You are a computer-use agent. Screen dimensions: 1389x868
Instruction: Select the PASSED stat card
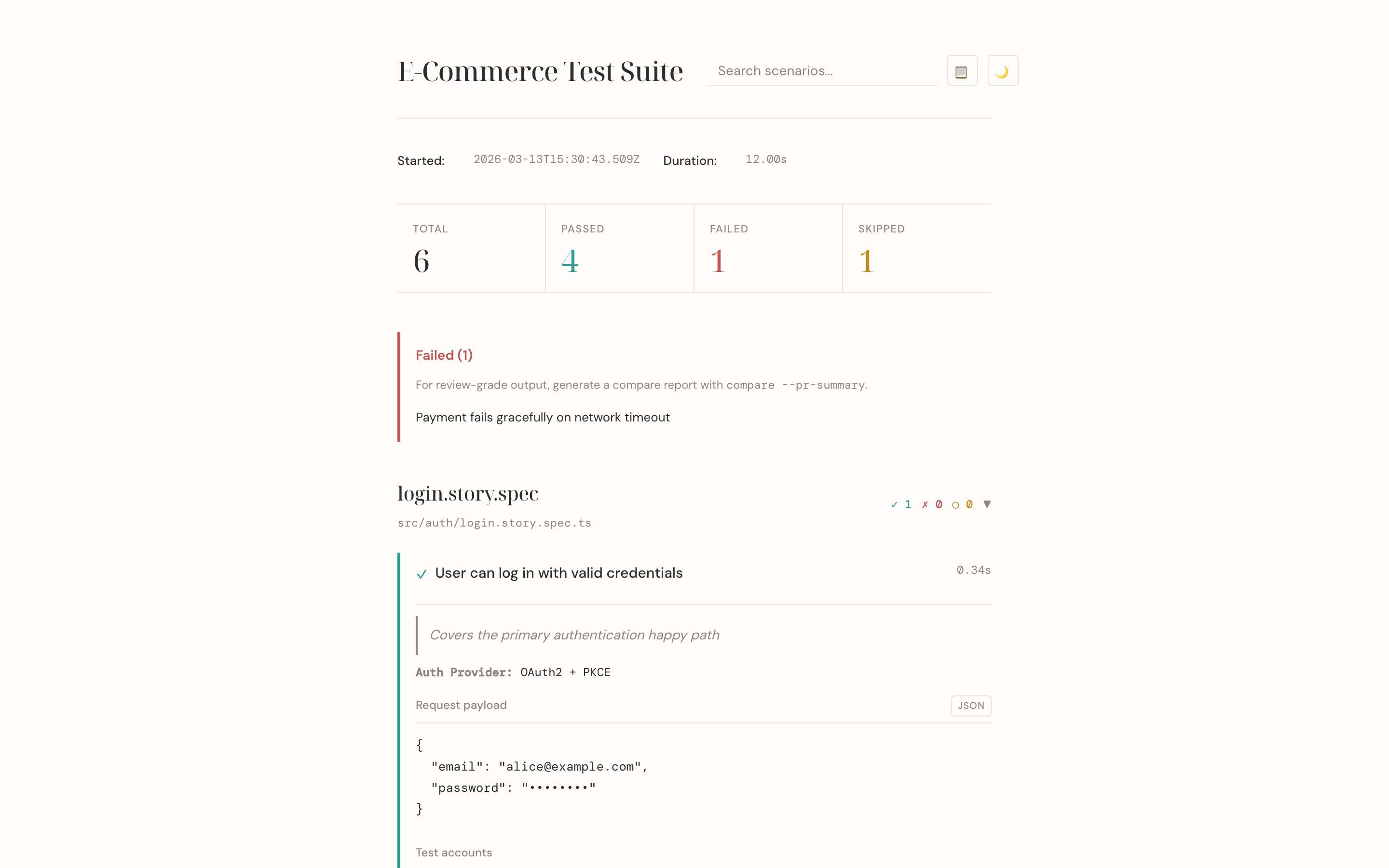tap(619, 248)
